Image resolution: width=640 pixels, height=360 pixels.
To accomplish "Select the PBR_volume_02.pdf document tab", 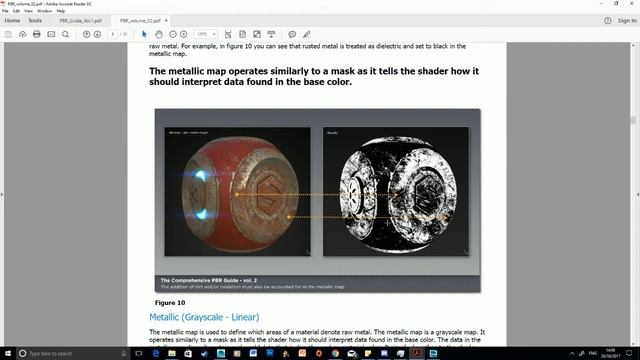I will (140, 20).
